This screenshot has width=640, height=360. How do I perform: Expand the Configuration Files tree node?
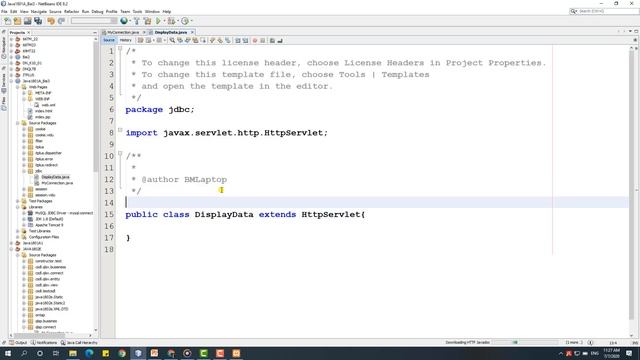[x=18, y=237]
